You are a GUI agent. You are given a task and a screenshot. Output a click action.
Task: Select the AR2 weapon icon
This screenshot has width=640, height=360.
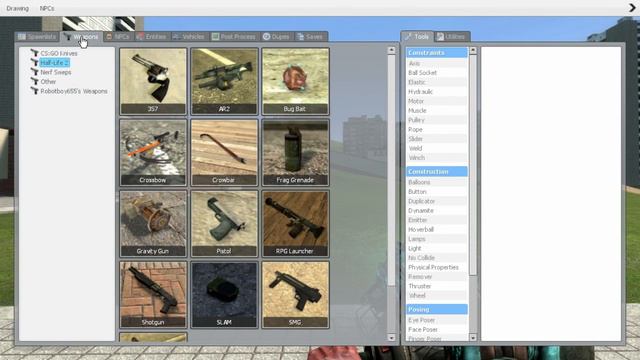(224, 81)
